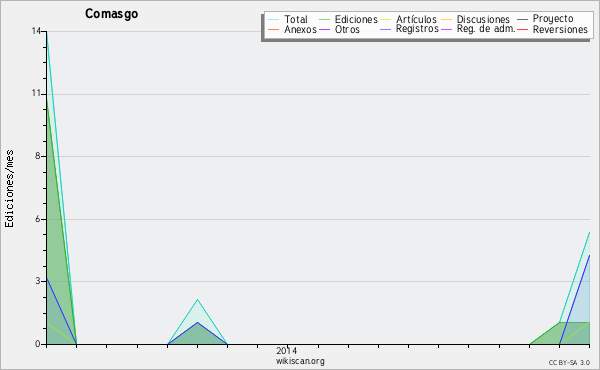The image size is (600, 370).
Task: Click the peak of the middle small triangle
Action: coord(197,300)
